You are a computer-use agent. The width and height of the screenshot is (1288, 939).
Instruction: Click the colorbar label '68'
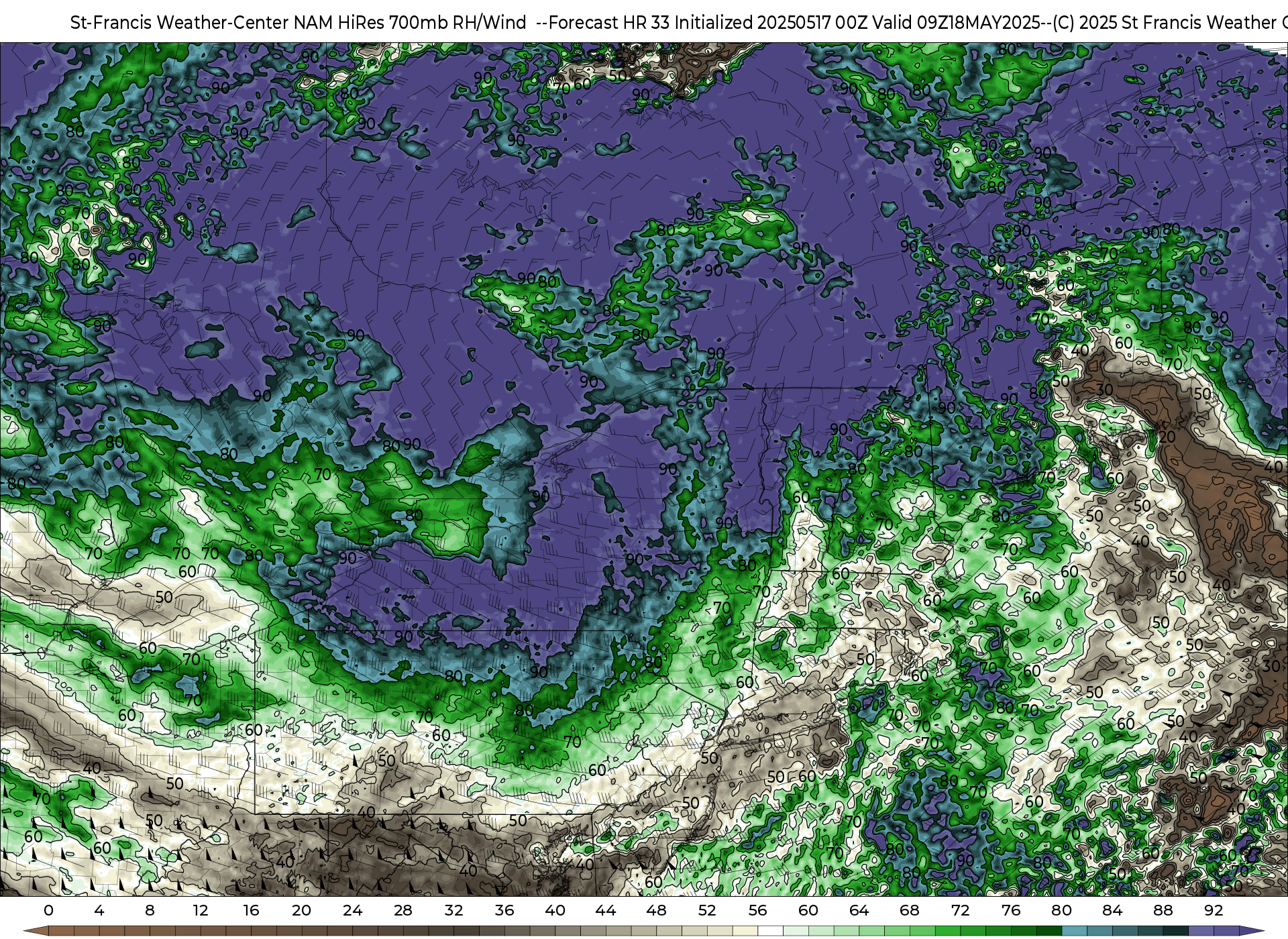click(910, 910)
